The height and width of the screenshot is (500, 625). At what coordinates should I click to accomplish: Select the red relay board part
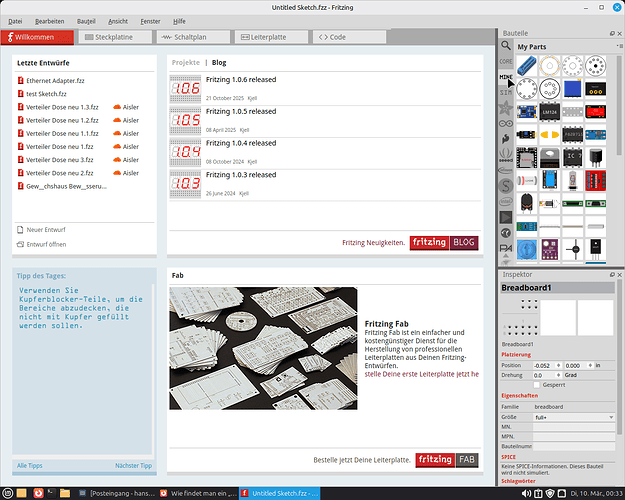[x=596, y=181]
